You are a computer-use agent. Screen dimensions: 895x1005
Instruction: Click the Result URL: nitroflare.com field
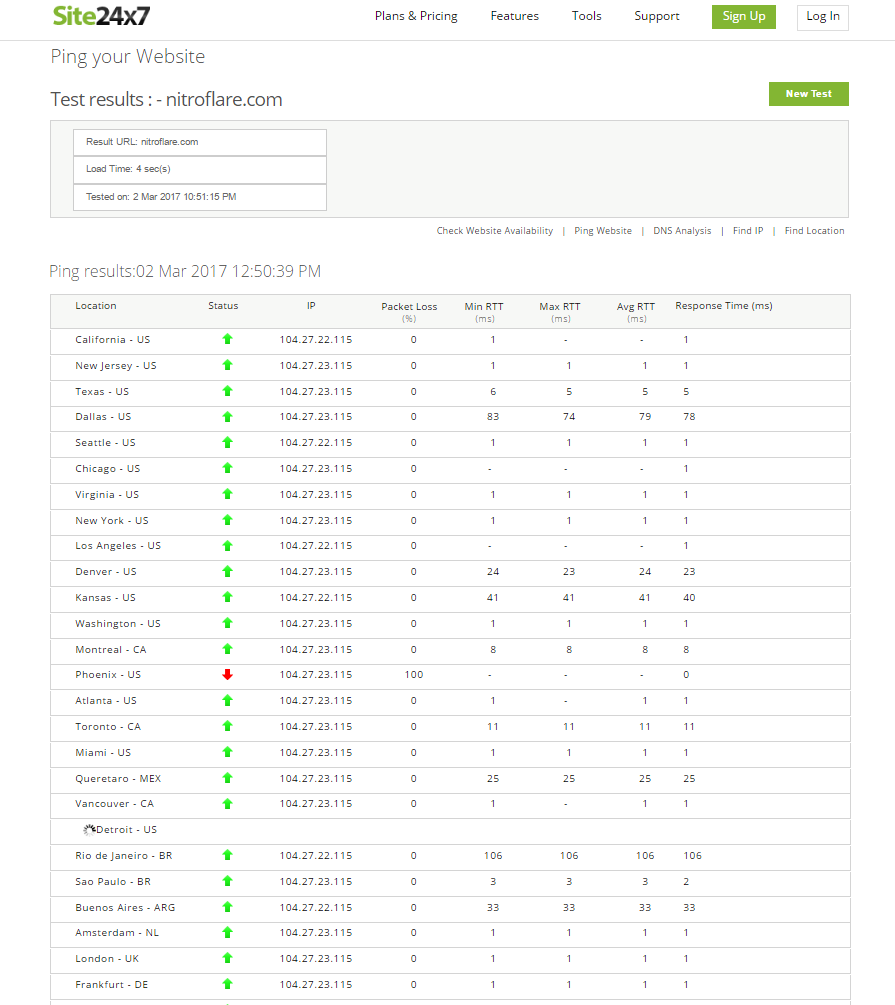pos(200,142)
